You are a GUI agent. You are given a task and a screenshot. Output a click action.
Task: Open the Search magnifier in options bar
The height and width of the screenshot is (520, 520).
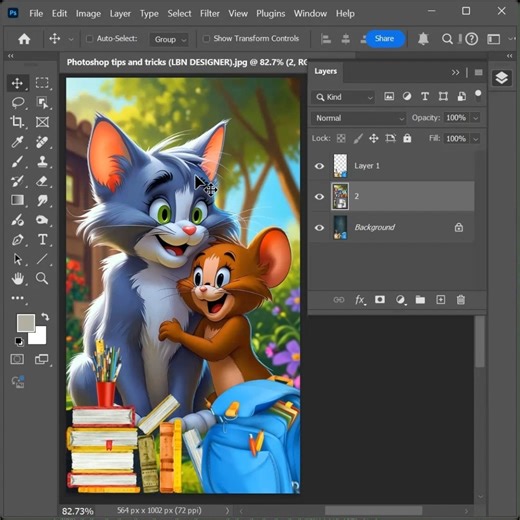447,39
